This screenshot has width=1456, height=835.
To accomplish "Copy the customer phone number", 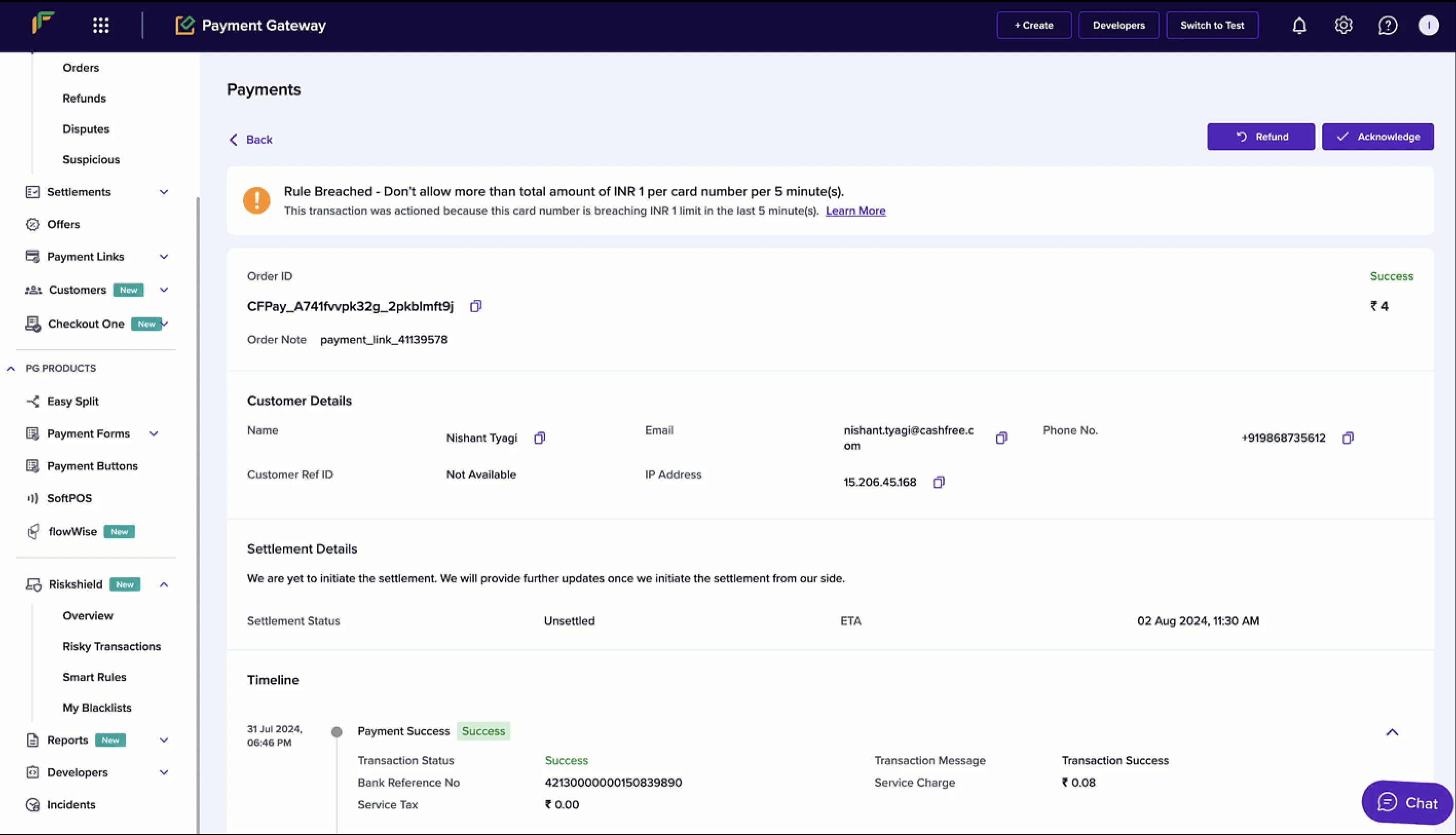I will pos(1348,438).
